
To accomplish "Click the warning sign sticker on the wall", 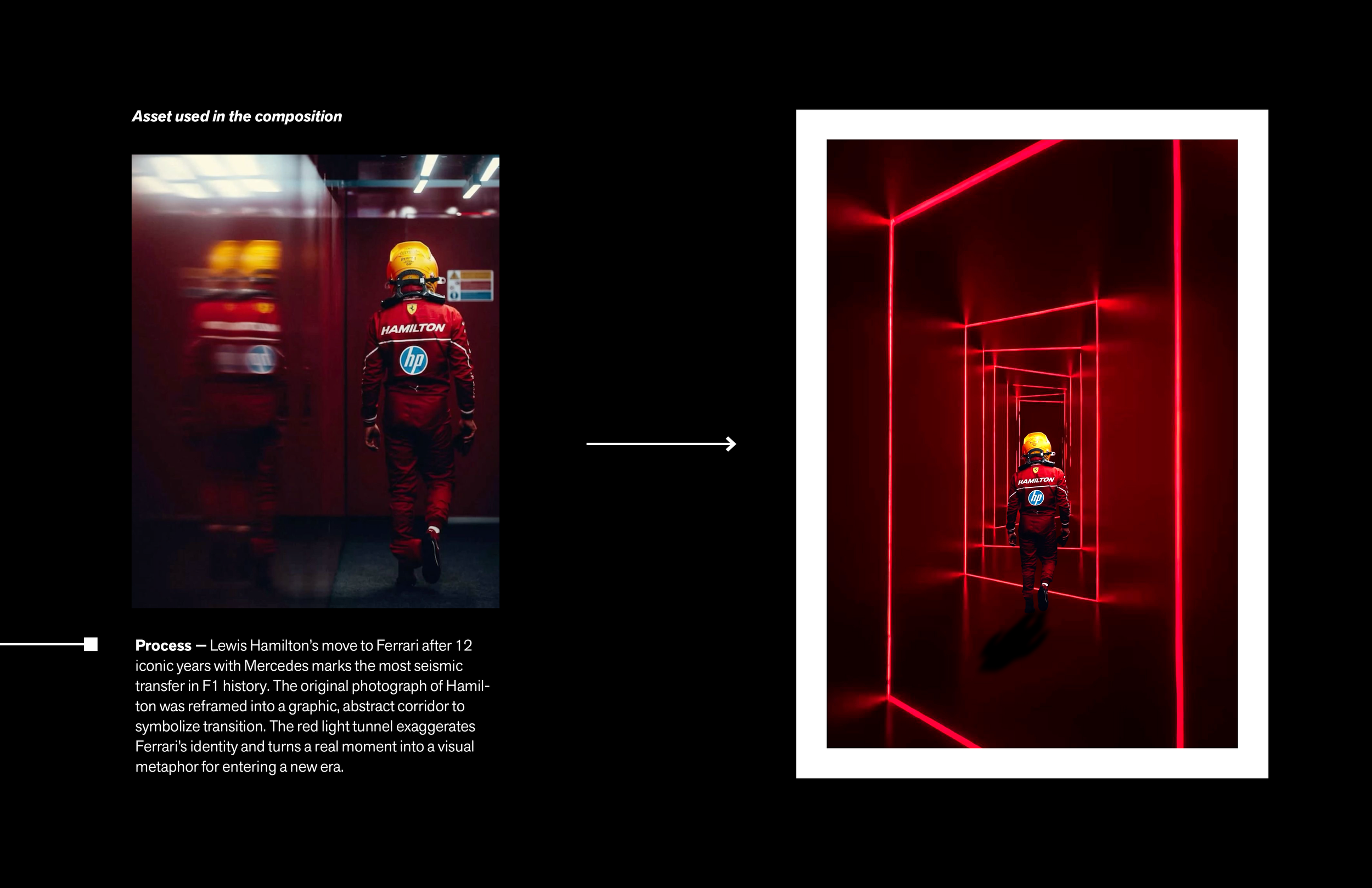I will [470, 285].
